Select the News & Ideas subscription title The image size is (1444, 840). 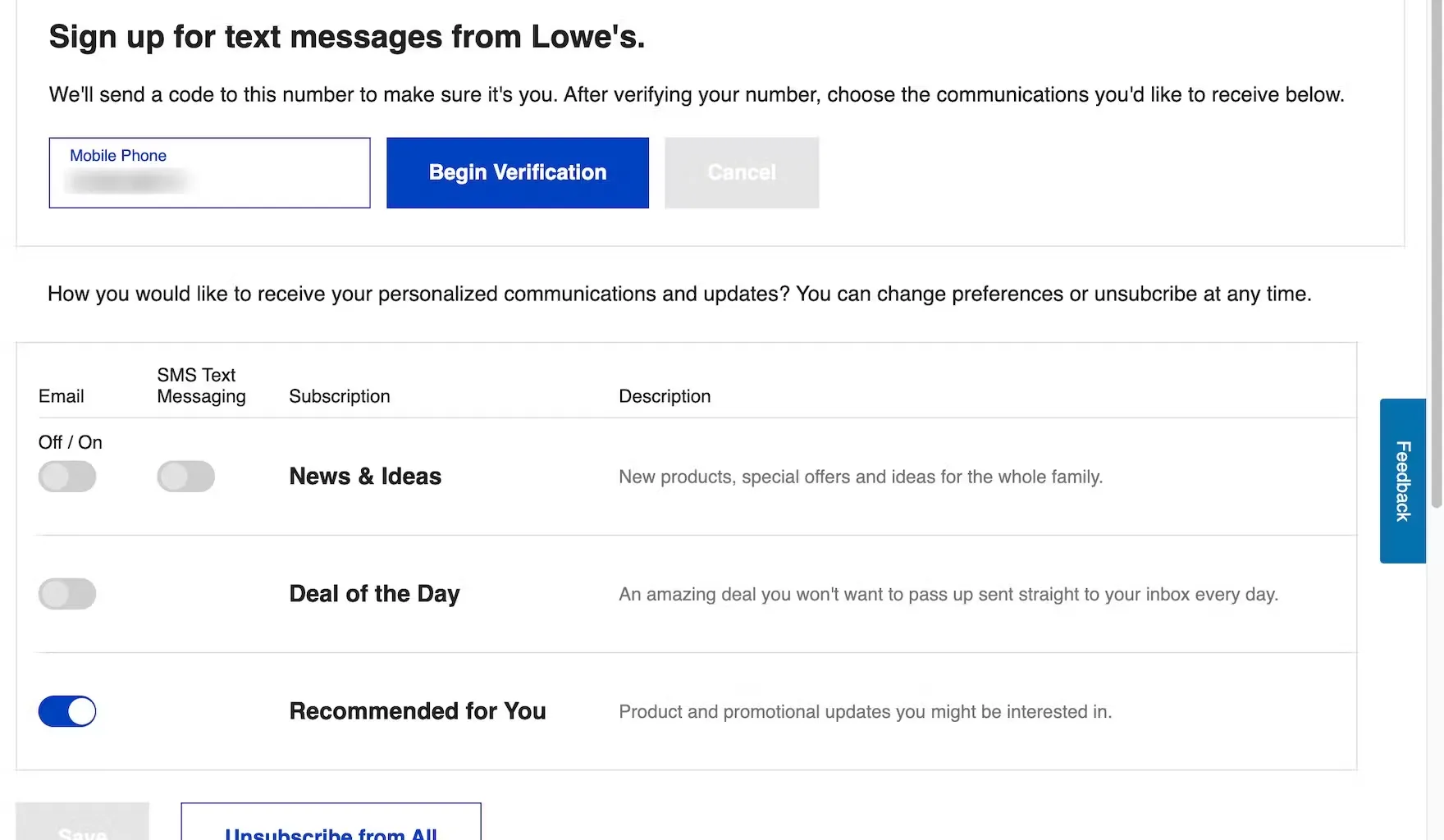pos(365,477)
